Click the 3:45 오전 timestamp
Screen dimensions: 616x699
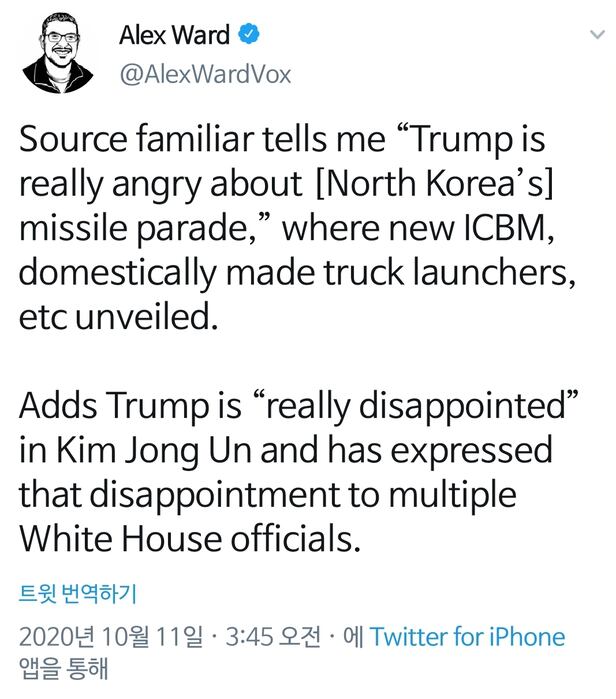(273, 637)
